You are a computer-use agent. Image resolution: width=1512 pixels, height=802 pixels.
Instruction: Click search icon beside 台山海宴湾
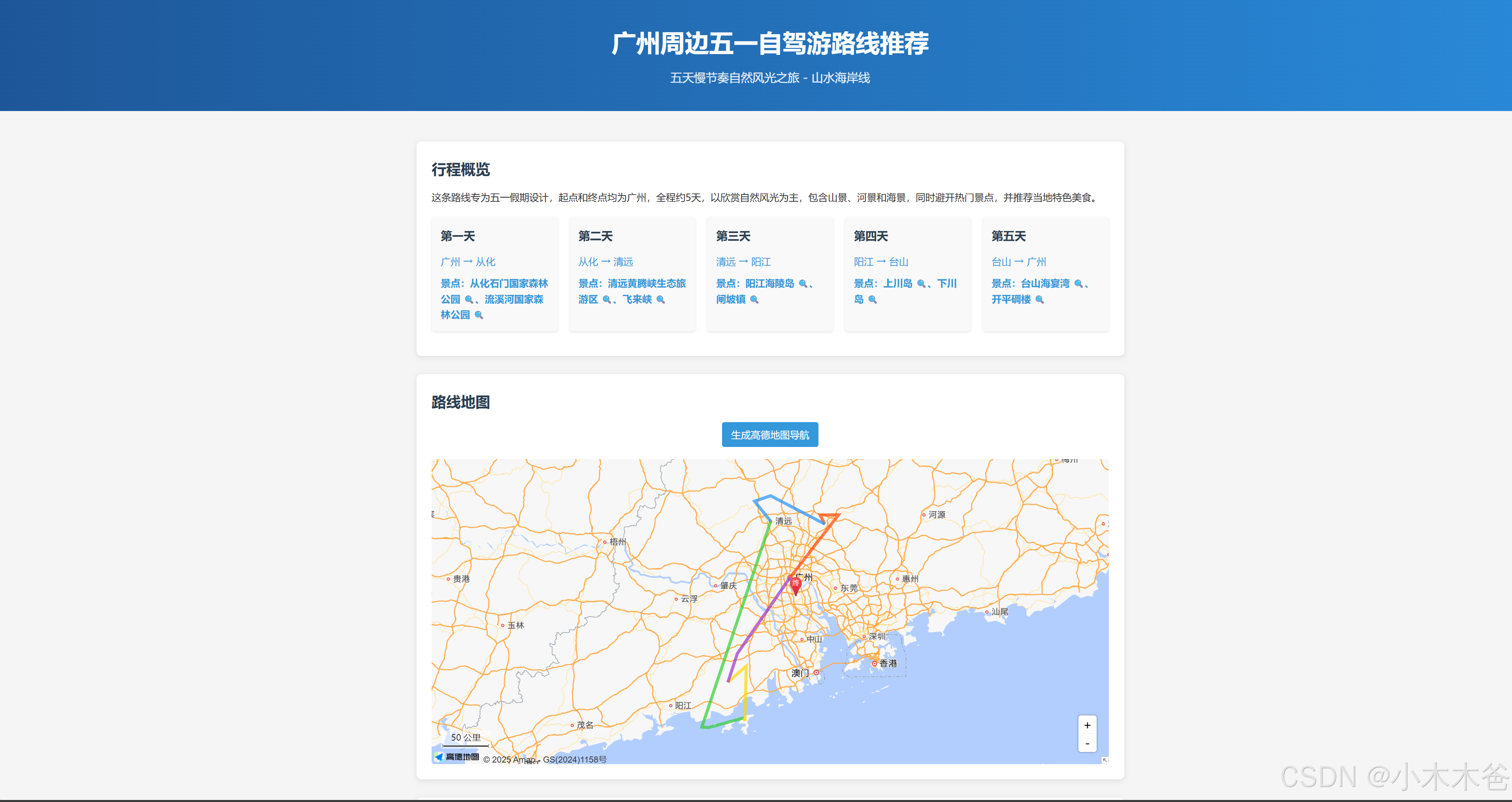(1078, 283)
